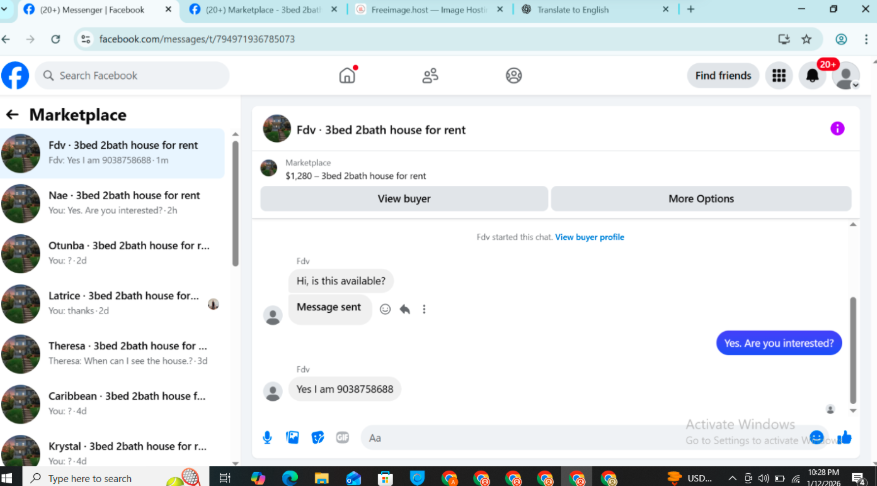Open conversation information purple icon
Viewport: 877px width, 486px height.
[837, 129]
